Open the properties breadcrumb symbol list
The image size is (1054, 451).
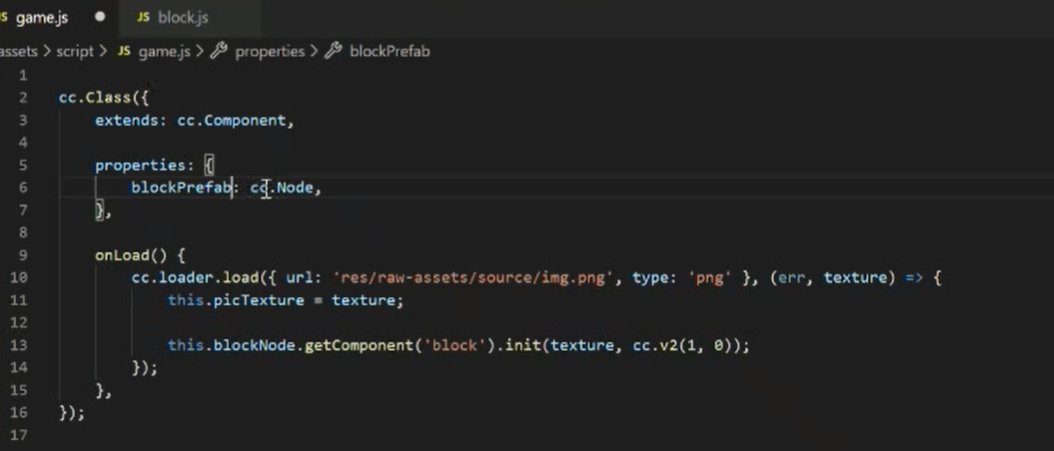pos(269,51)
